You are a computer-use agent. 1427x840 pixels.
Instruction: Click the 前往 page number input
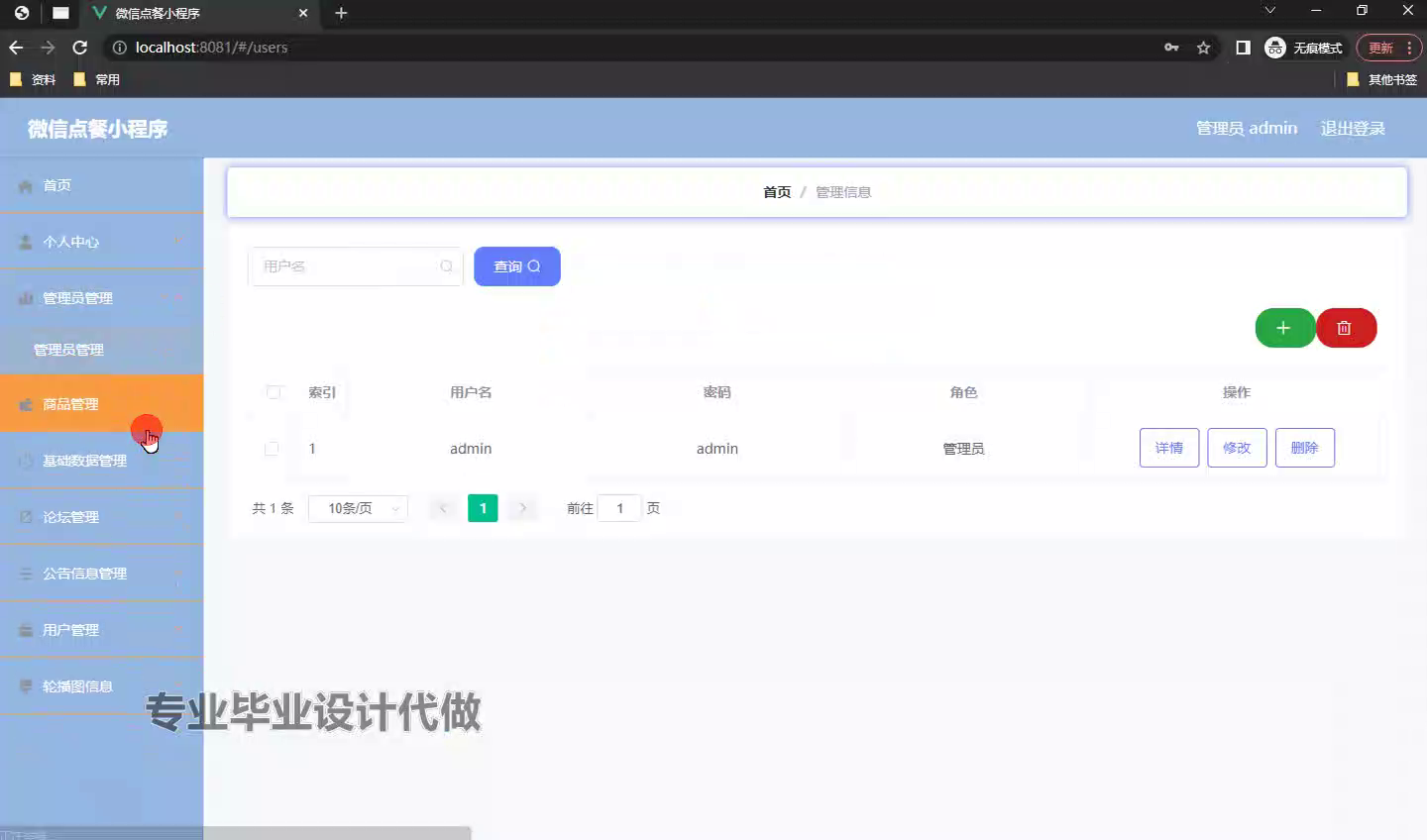619,508
